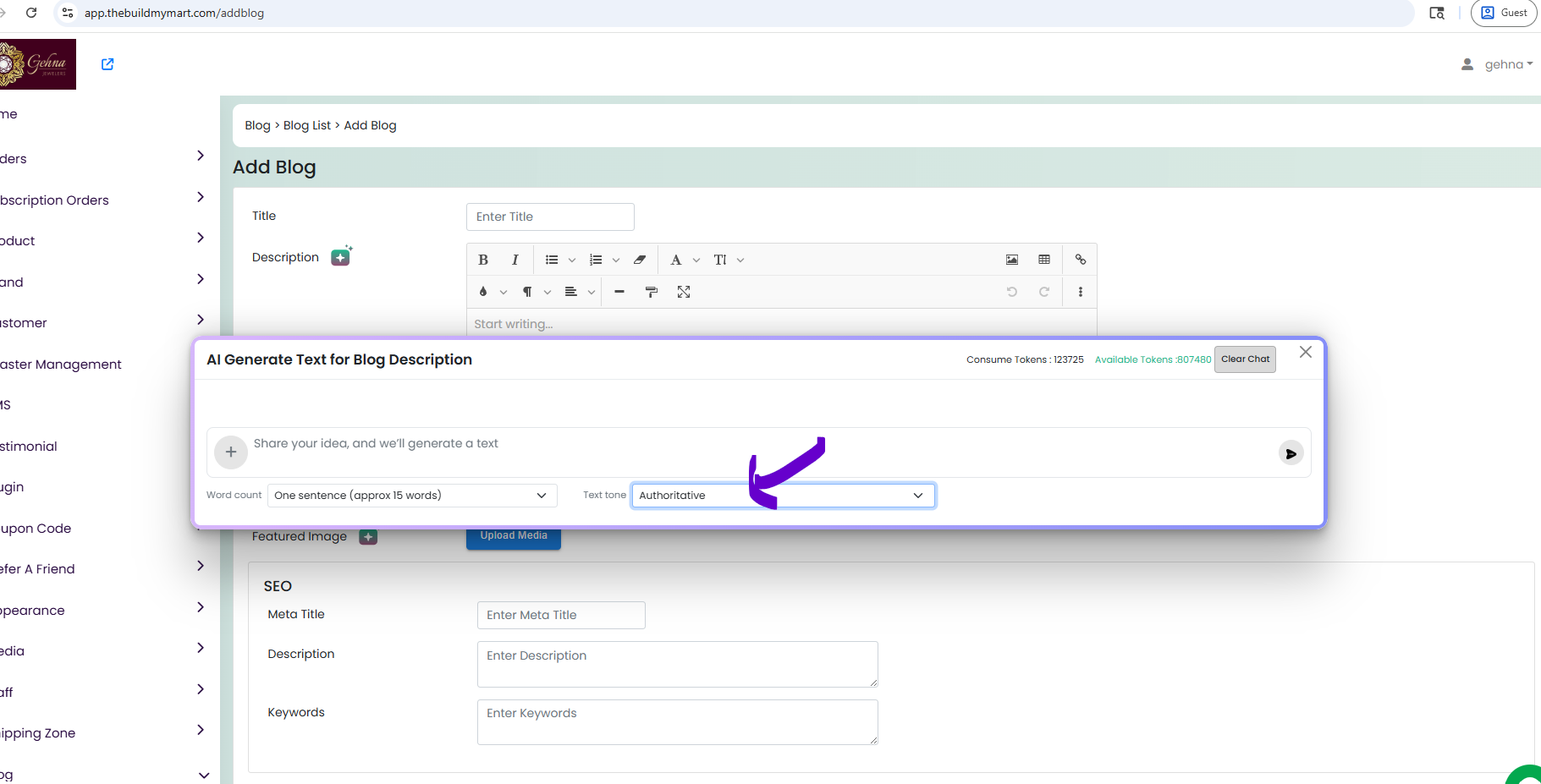Expand Customer sidebar chevron

pos(201,320)
